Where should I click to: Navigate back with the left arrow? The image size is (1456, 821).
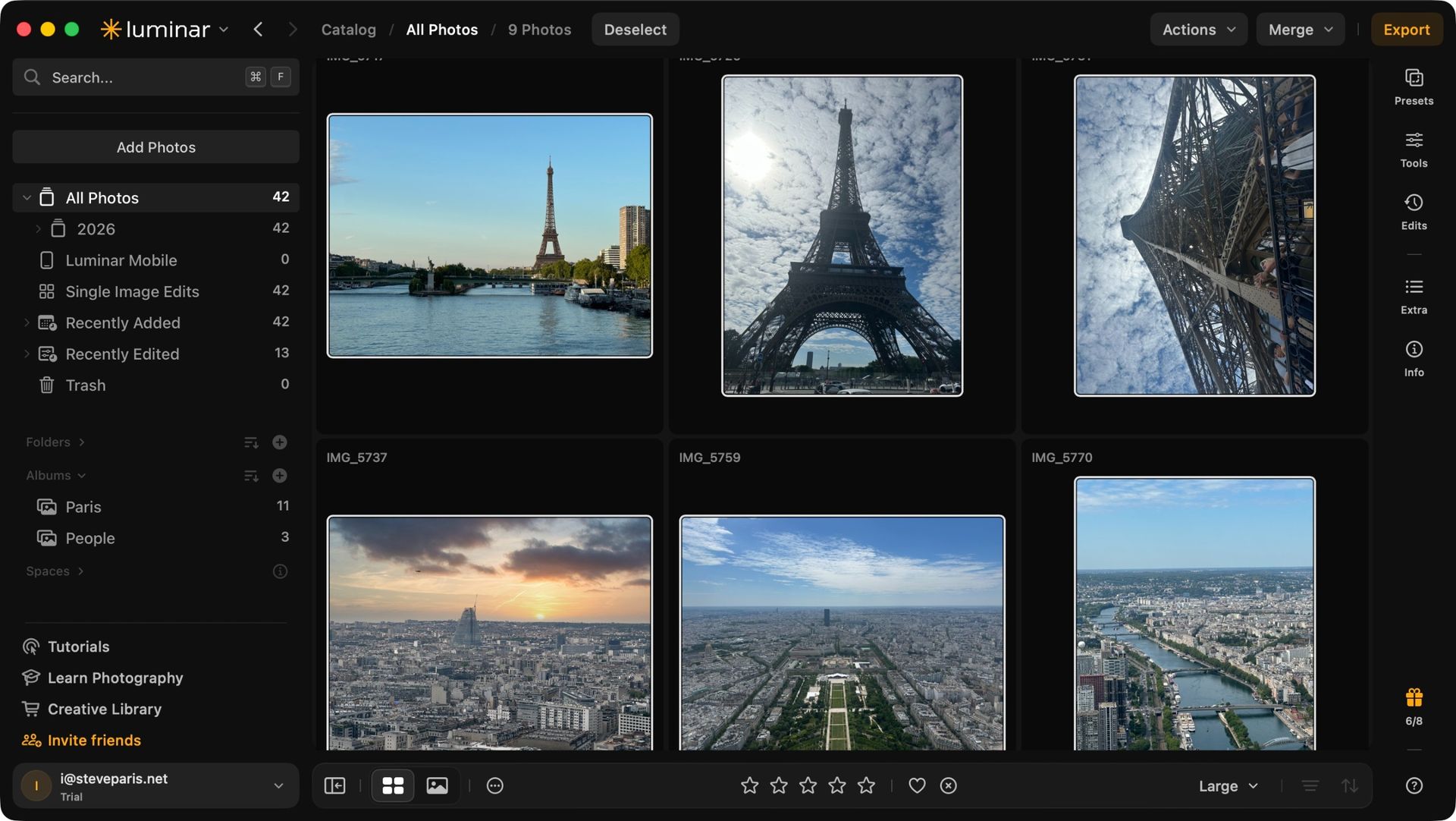click(258, 30)
